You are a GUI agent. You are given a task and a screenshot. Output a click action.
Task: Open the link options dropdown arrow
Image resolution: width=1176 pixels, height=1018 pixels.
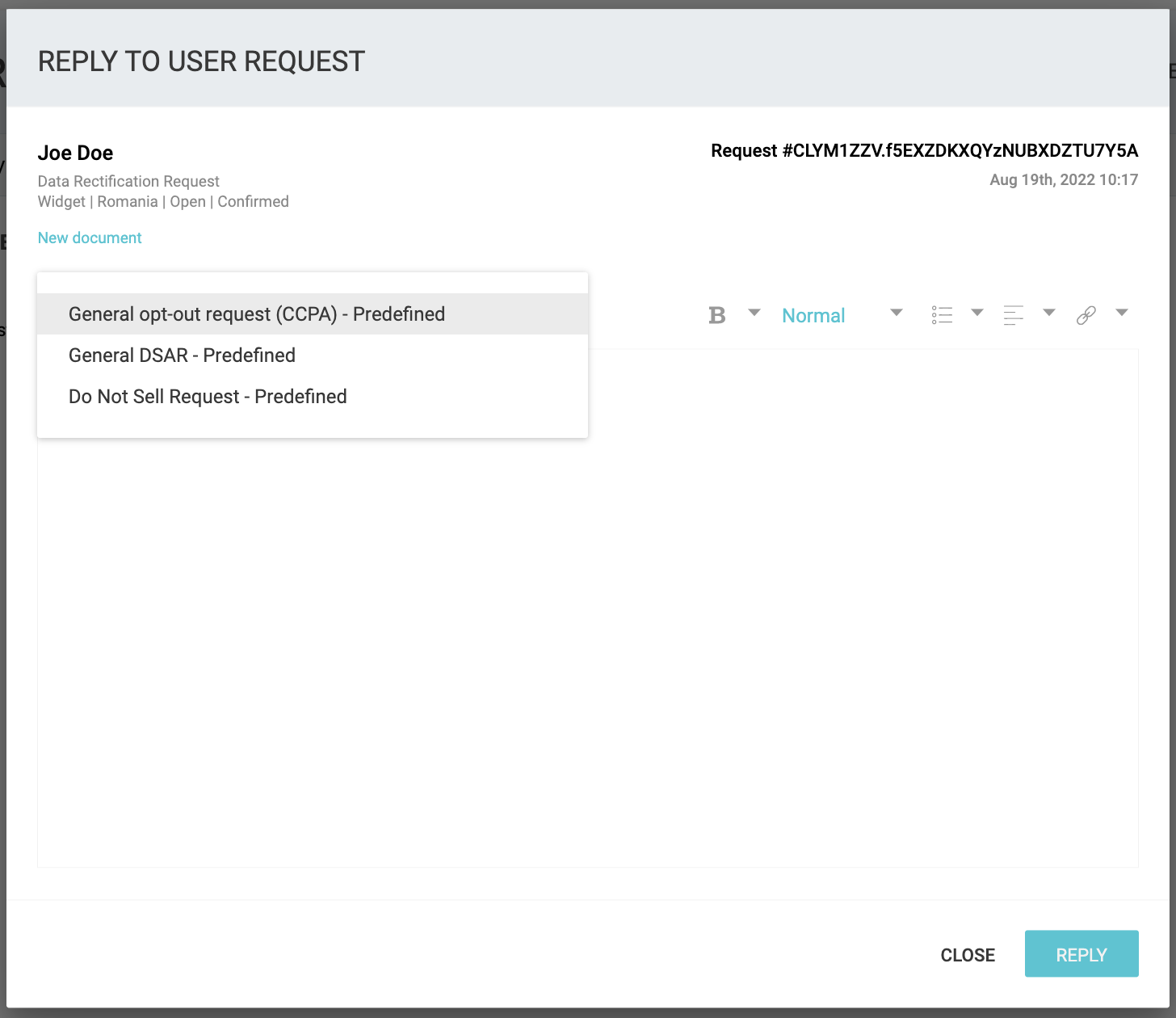pyautogui.click(x=1122, y=313)
